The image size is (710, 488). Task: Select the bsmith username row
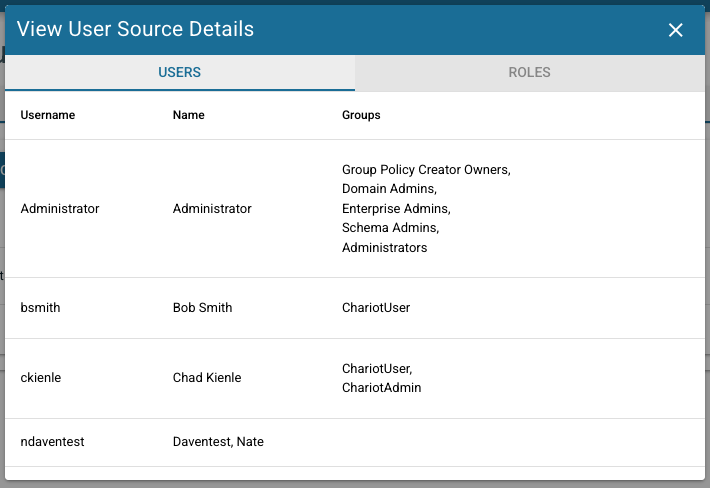click(x=355, y=308)
